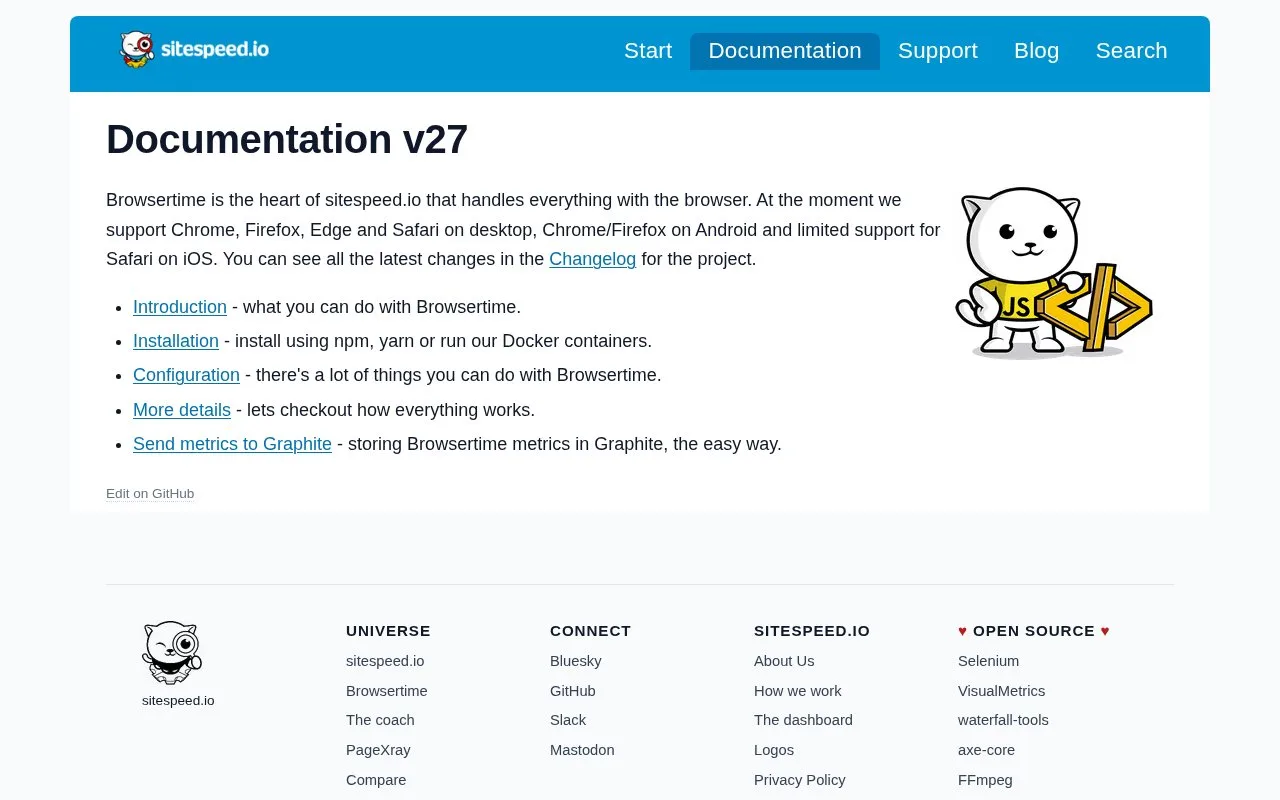Click waterfall-tools footer link

(x=1003, y=720)
